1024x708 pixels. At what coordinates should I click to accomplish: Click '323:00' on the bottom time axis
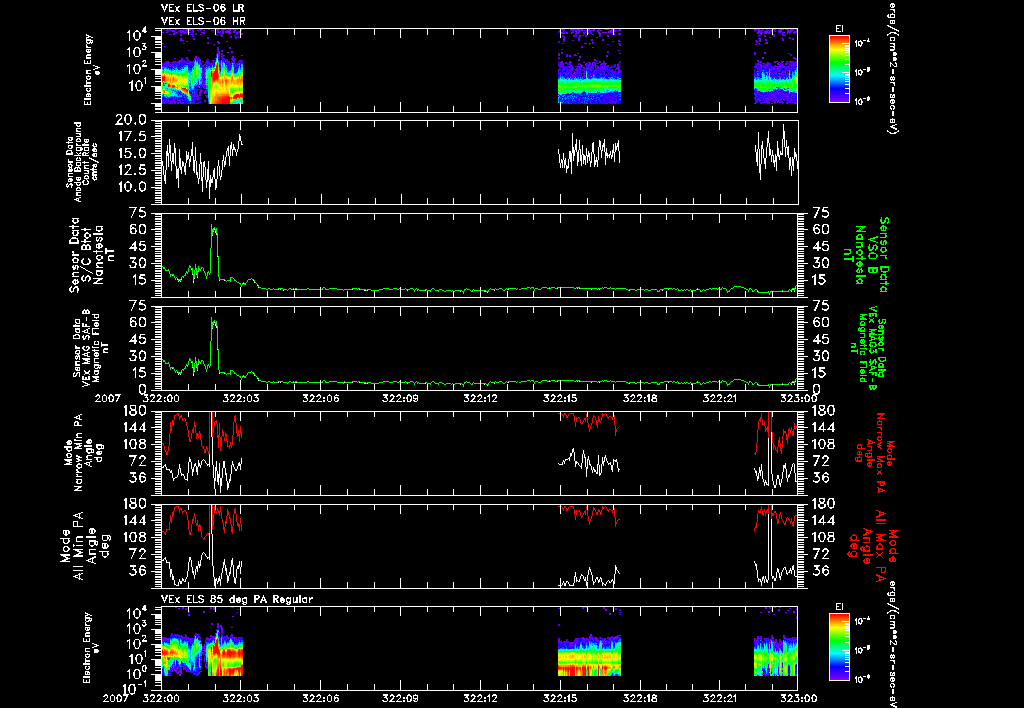799,698
